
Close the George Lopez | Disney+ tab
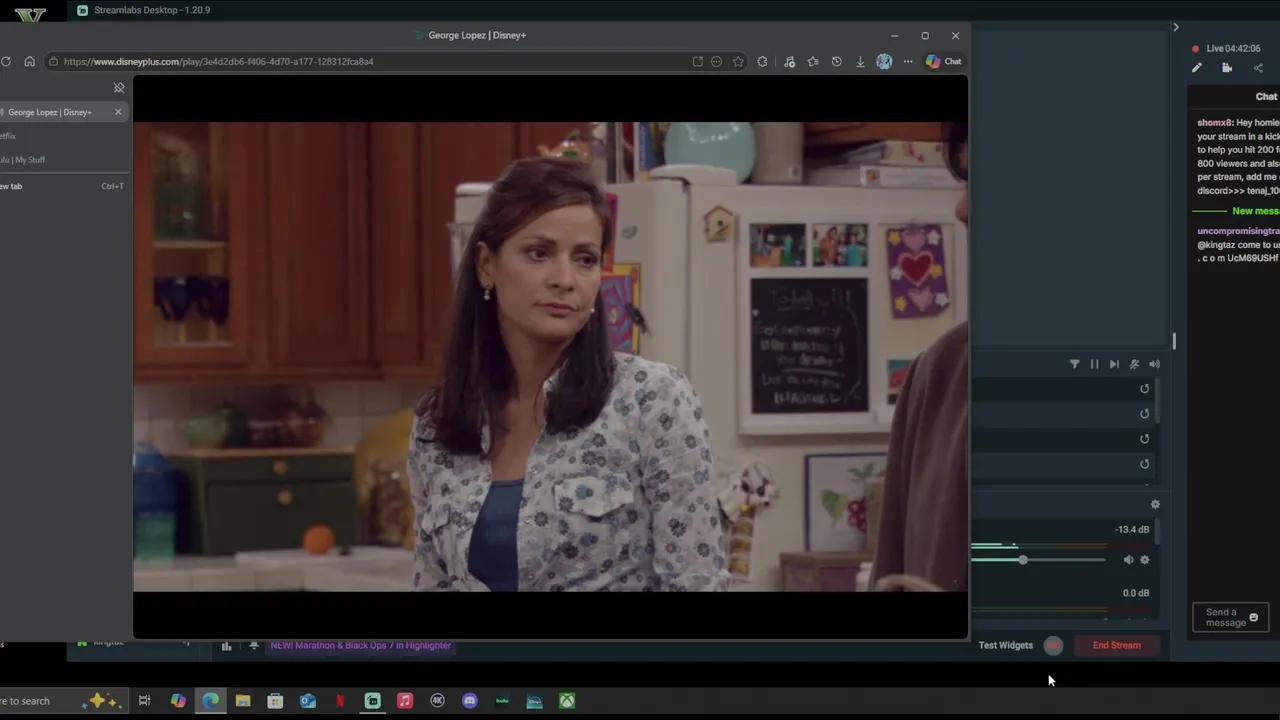[x=118, y=111]
